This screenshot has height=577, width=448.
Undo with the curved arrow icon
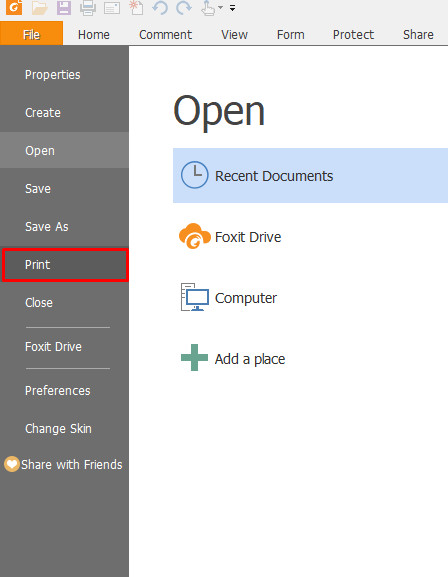[x=160, y=8]
